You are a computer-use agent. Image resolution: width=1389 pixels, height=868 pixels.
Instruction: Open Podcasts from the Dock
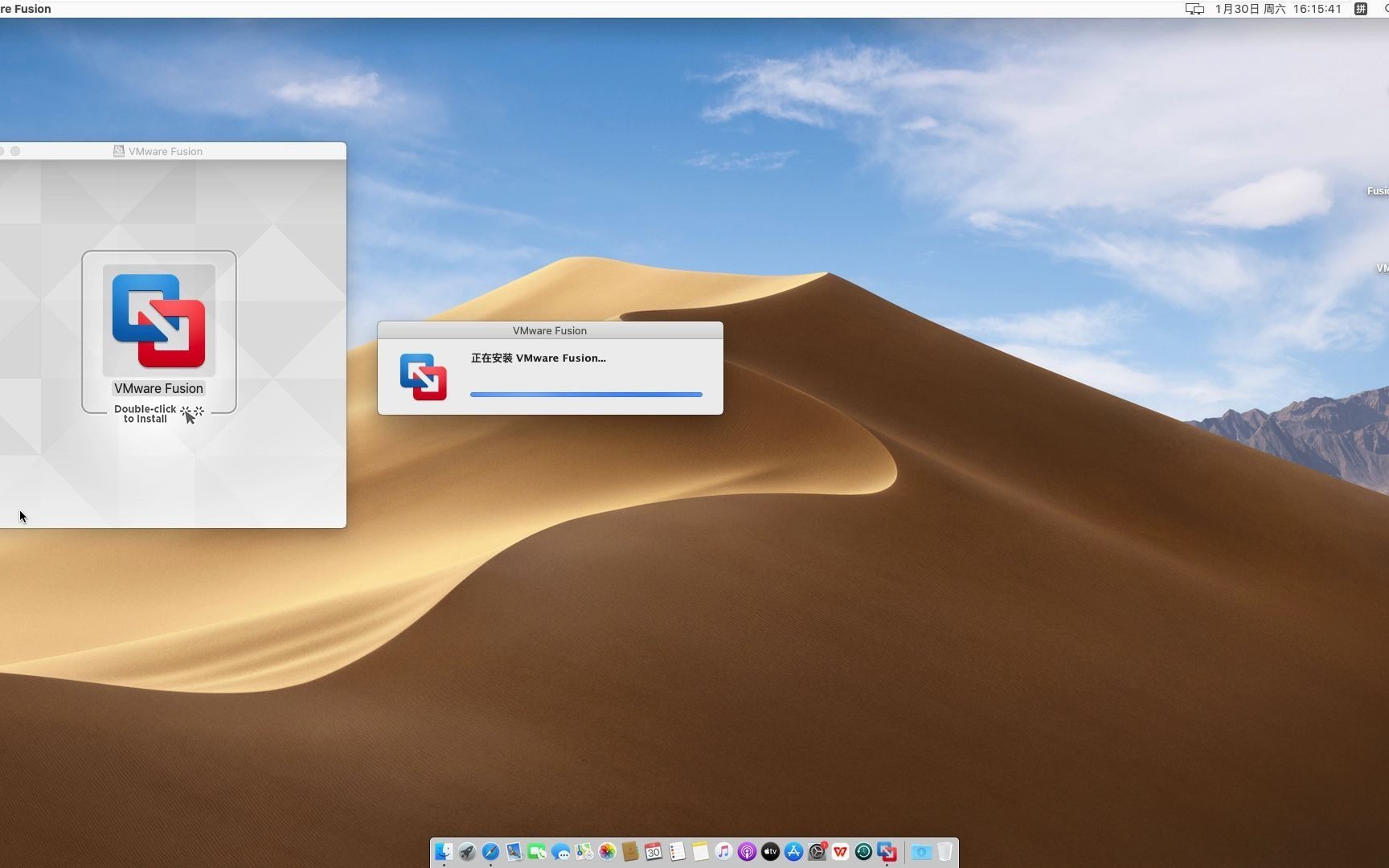pyautogui.click(x=747, y=852)
